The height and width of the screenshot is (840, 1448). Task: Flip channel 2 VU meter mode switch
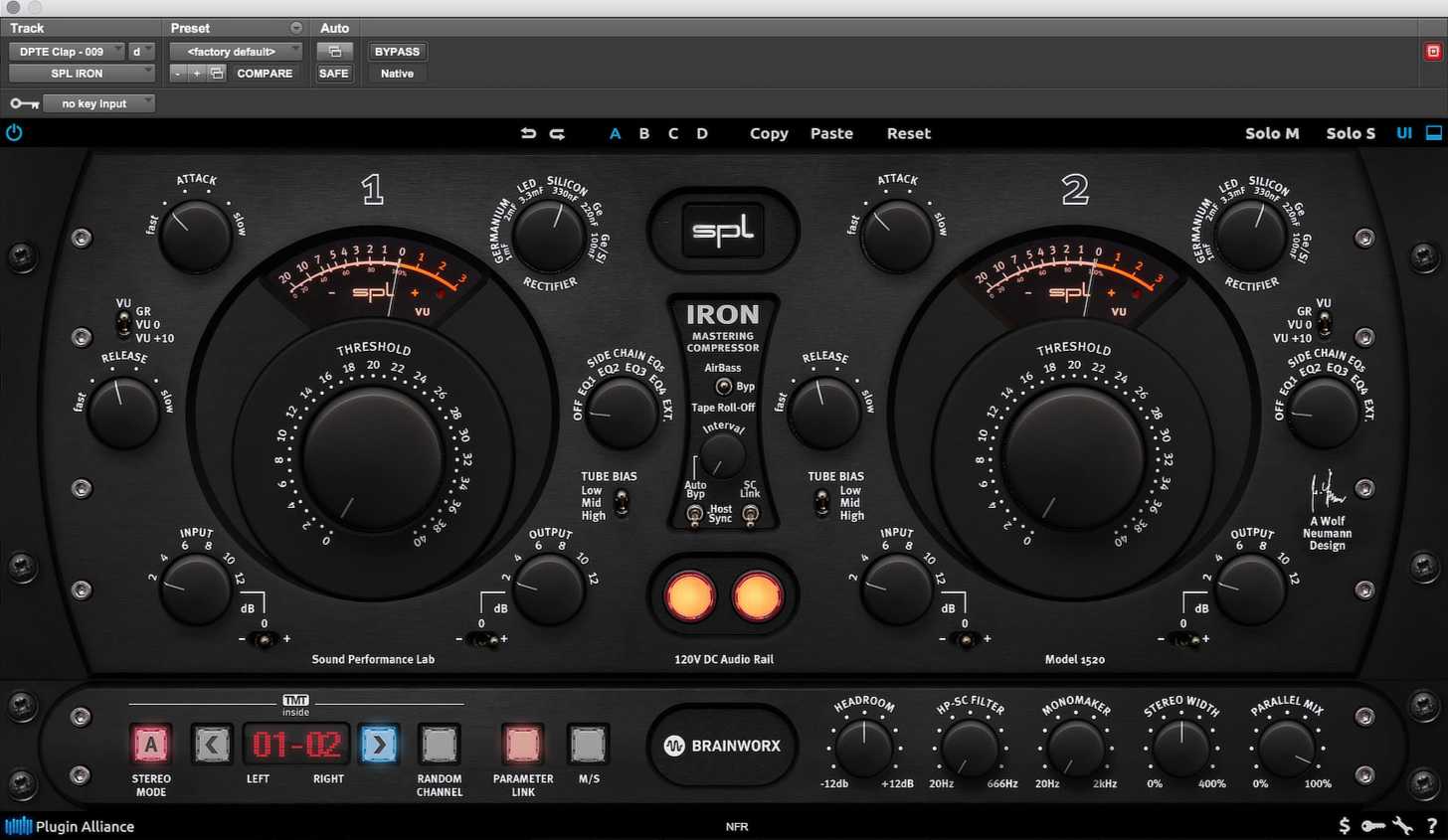(1325, 323)
